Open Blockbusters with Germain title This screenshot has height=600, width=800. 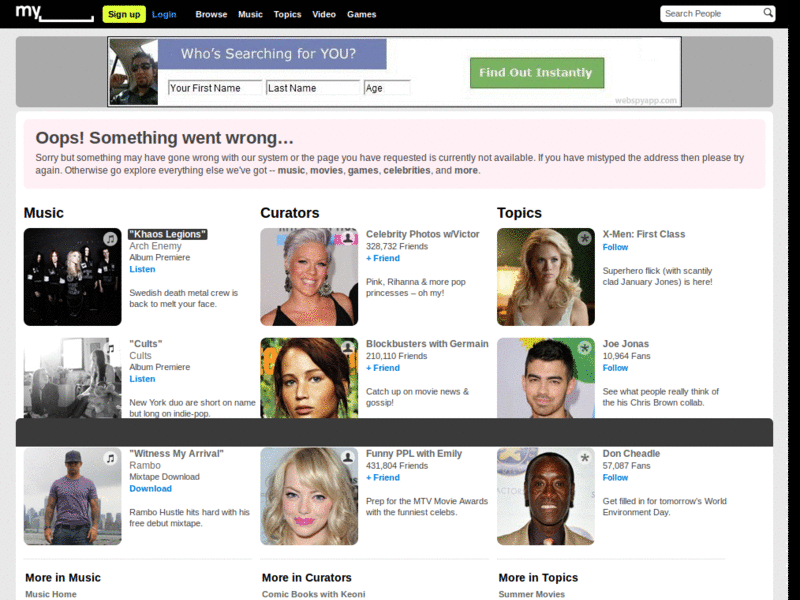pyautogui.click(x=427, y=344)
